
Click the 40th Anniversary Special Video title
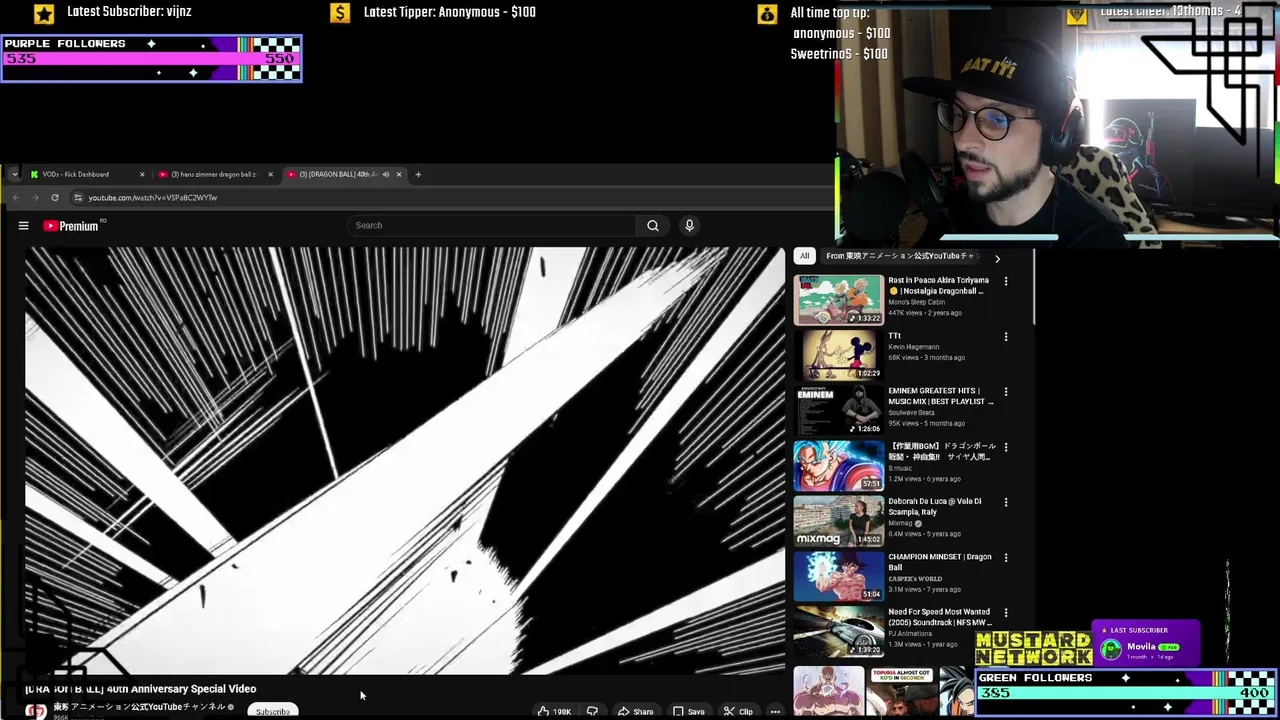[141, 689]
